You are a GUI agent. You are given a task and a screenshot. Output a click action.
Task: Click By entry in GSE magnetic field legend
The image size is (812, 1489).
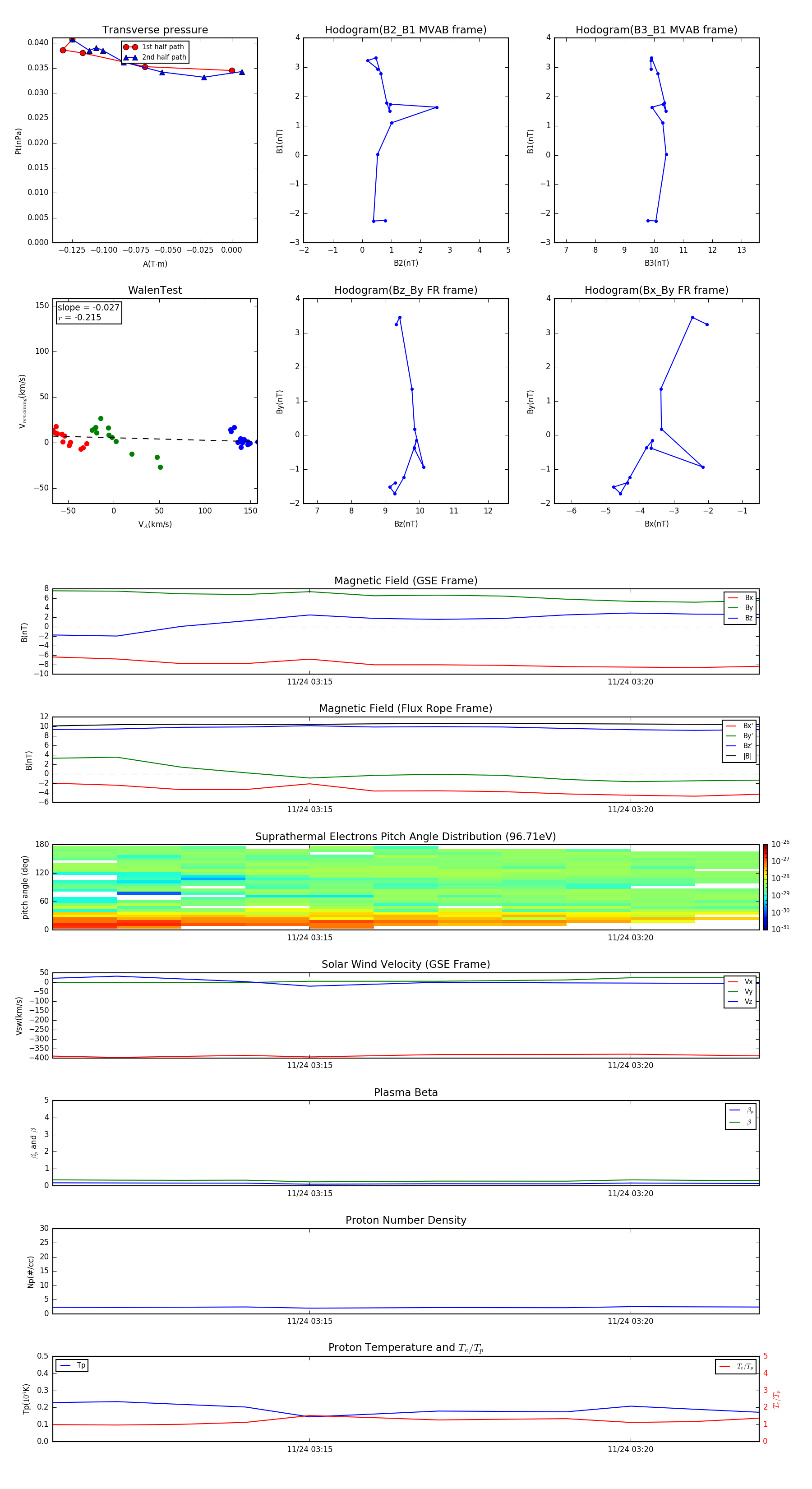740,607
